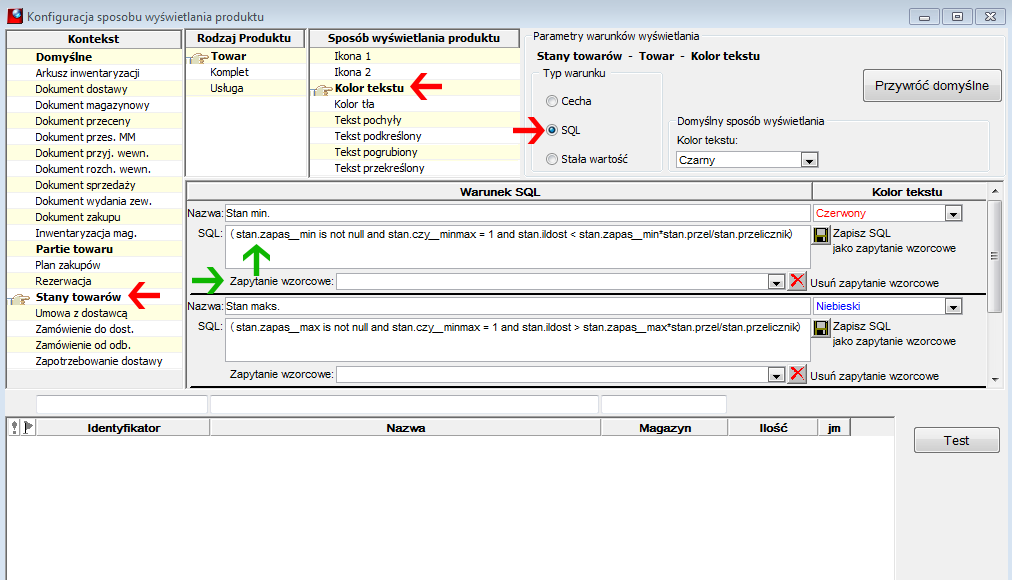This screenshot has width=1012, height=580.
Task: Click the Test button
Action: point(956,441)
